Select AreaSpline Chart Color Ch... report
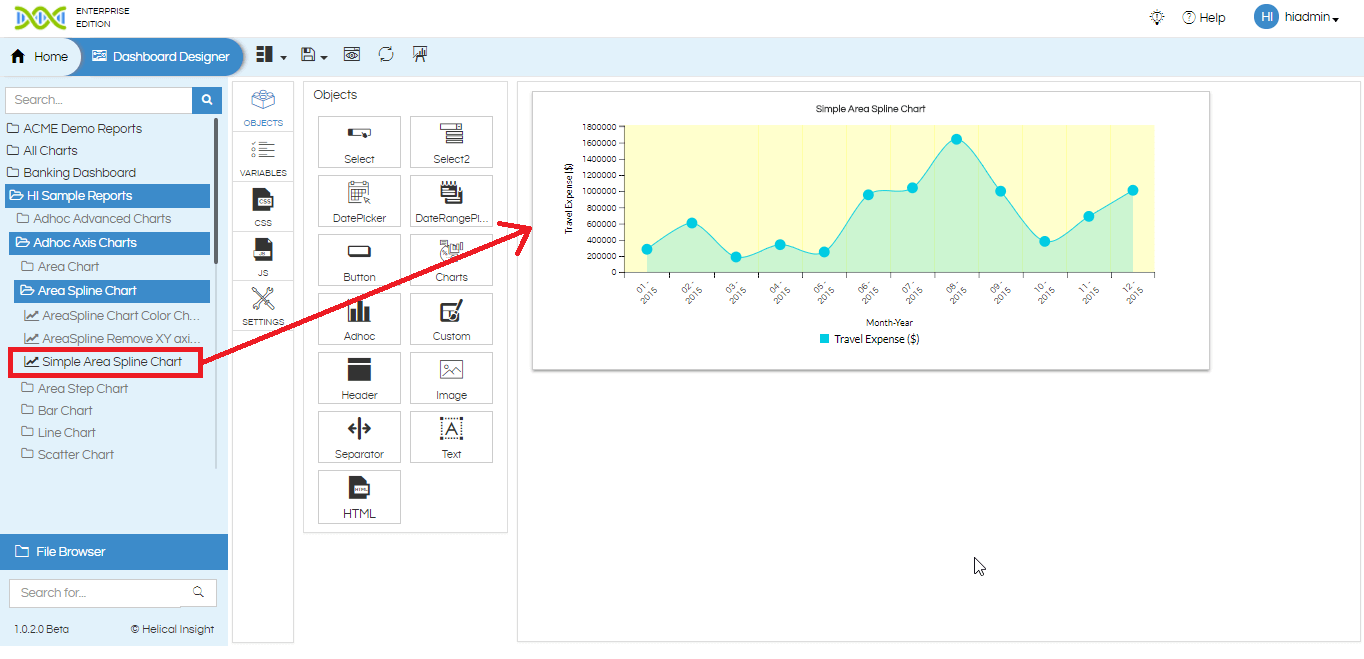Viewport: 1364px width, 659px height. (x=112, y=316)
